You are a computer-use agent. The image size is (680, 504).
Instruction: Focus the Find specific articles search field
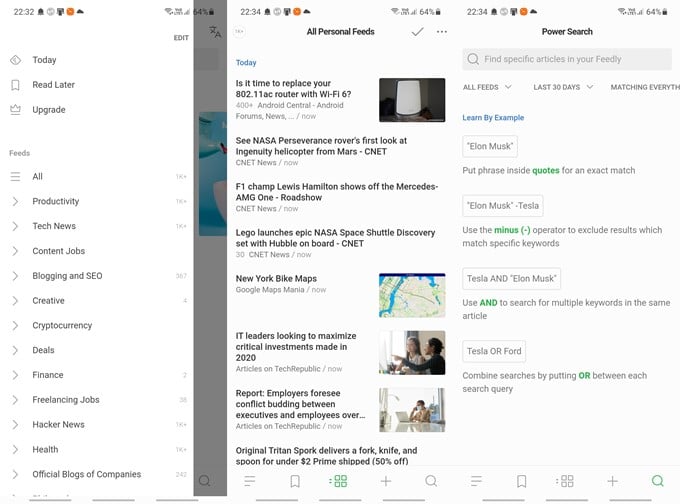[567, 59]
